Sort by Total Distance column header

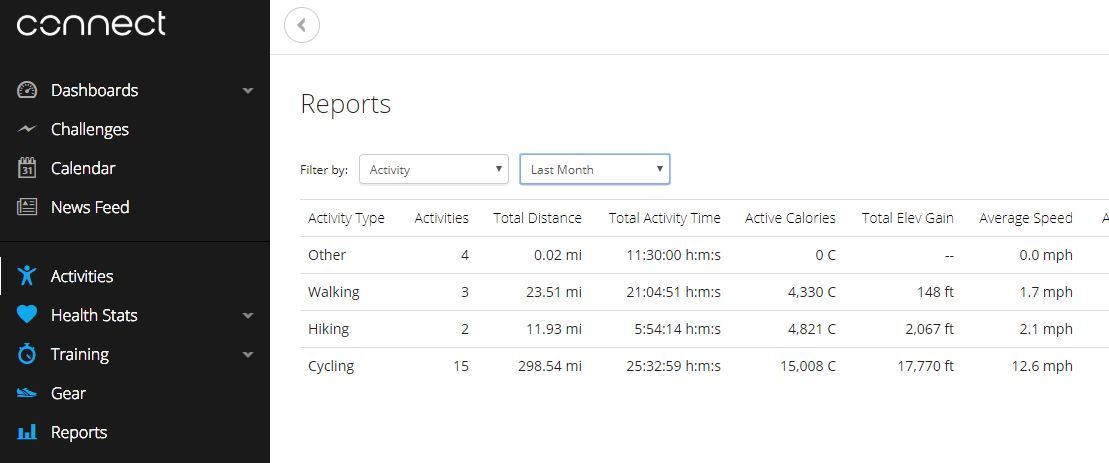click(x=537, y=218)
